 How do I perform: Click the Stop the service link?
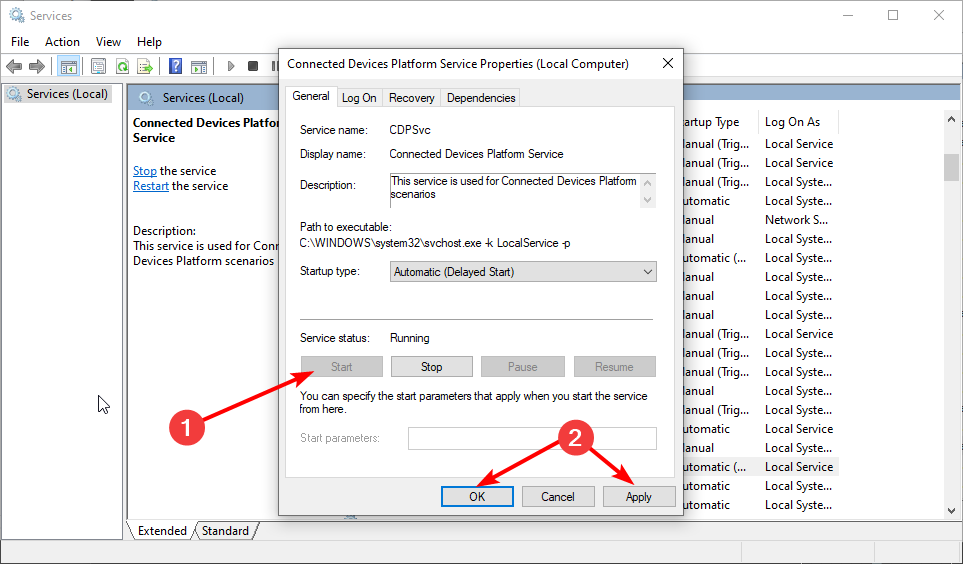coord(145,171)
